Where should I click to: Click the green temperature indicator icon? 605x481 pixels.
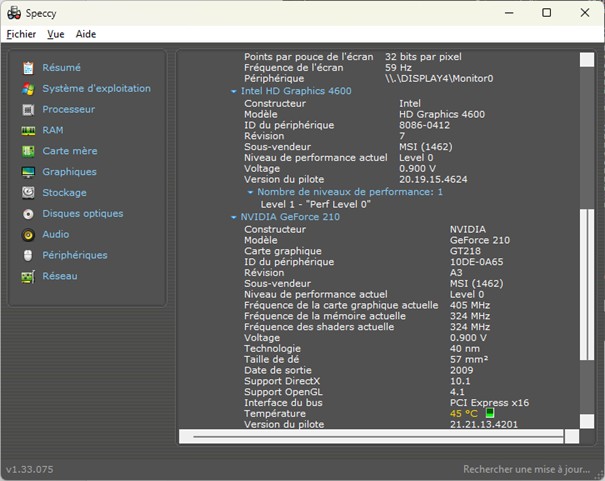tap(490, 413)
